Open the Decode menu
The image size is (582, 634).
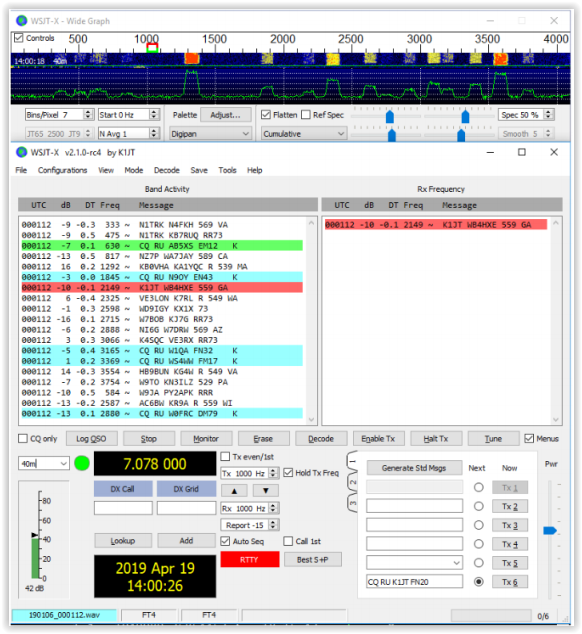point(167,170)
